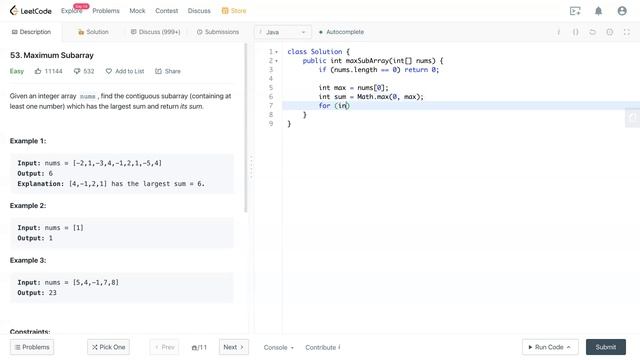Open Contest in the top navigation
Image resolution: width=640 pixels, height=360 pixels.
(x=167, y=11)
